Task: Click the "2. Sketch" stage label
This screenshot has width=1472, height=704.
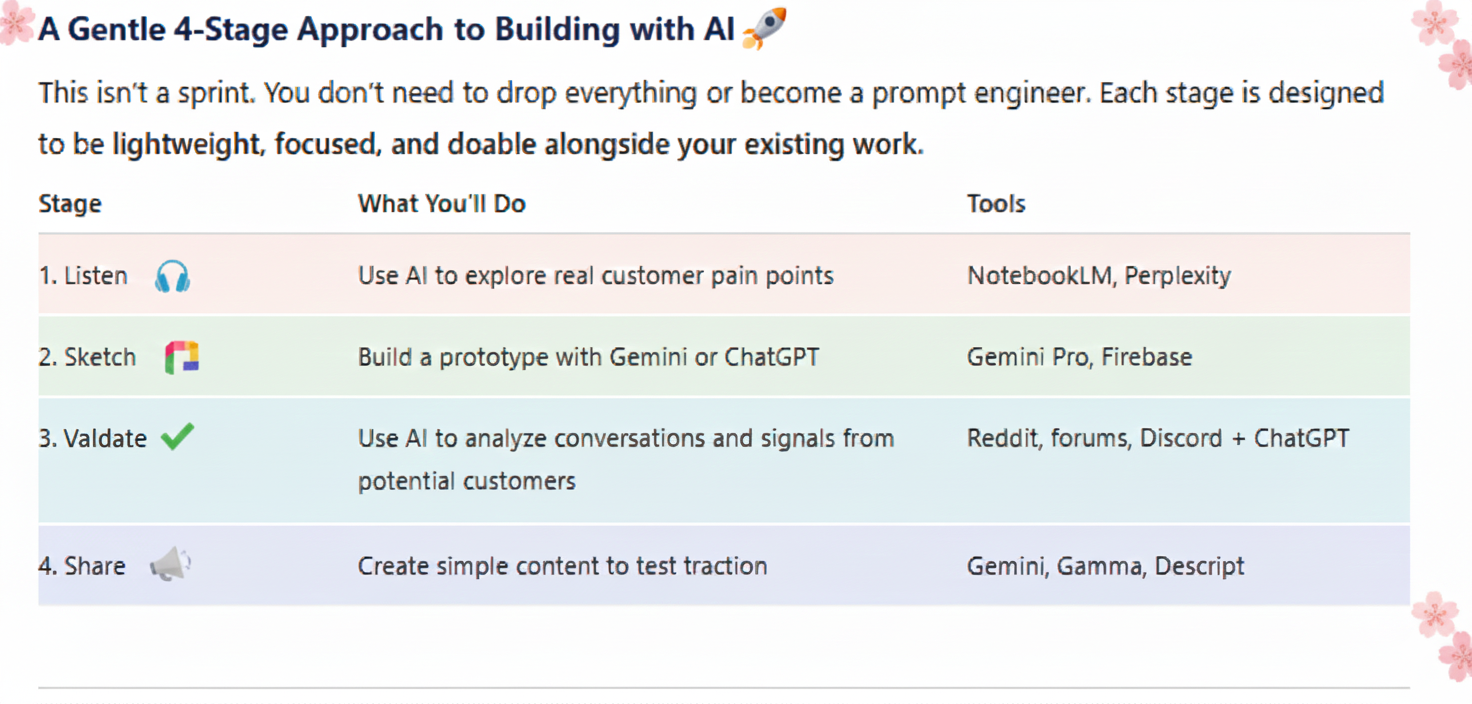Action: point(87,357)
